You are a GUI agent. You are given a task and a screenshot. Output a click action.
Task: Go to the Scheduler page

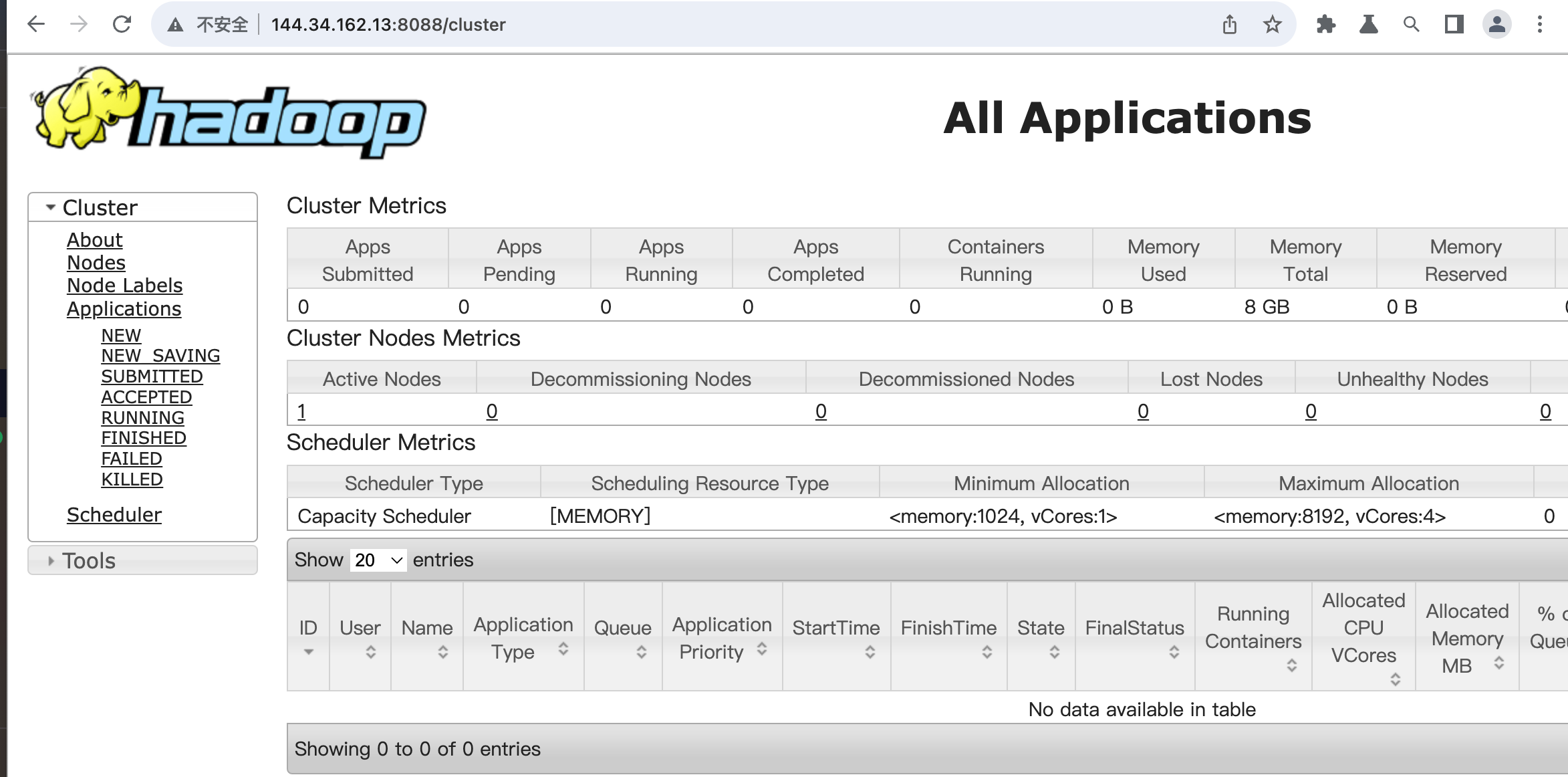click(x=114, y=514)
